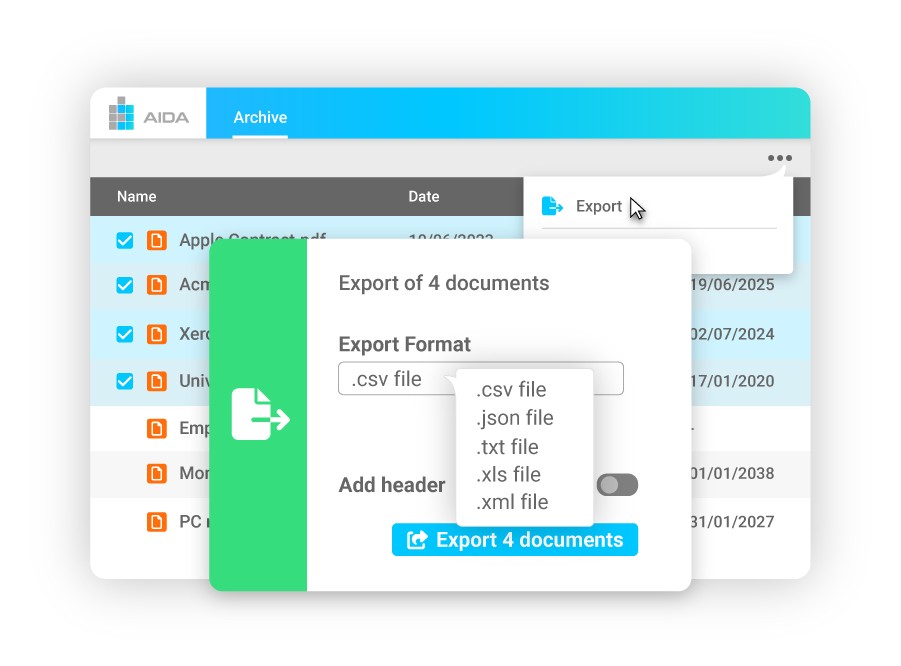Uncheck the checkbox for row dated 17/01/2020

[125, 381]
